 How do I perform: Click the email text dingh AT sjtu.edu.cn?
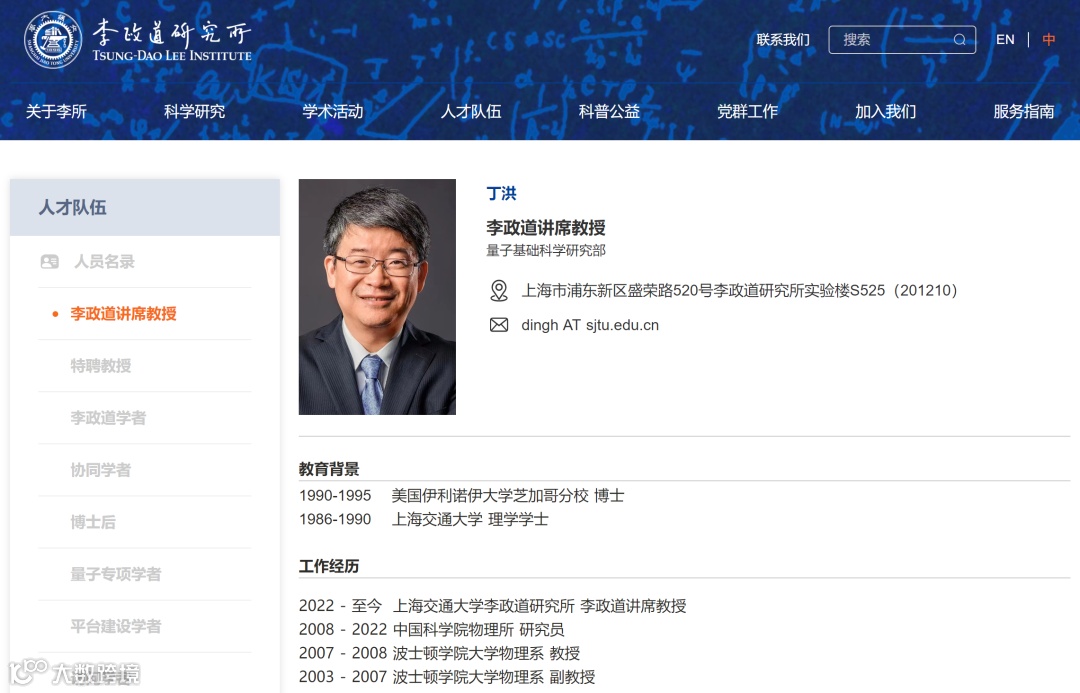click(590, 325)
